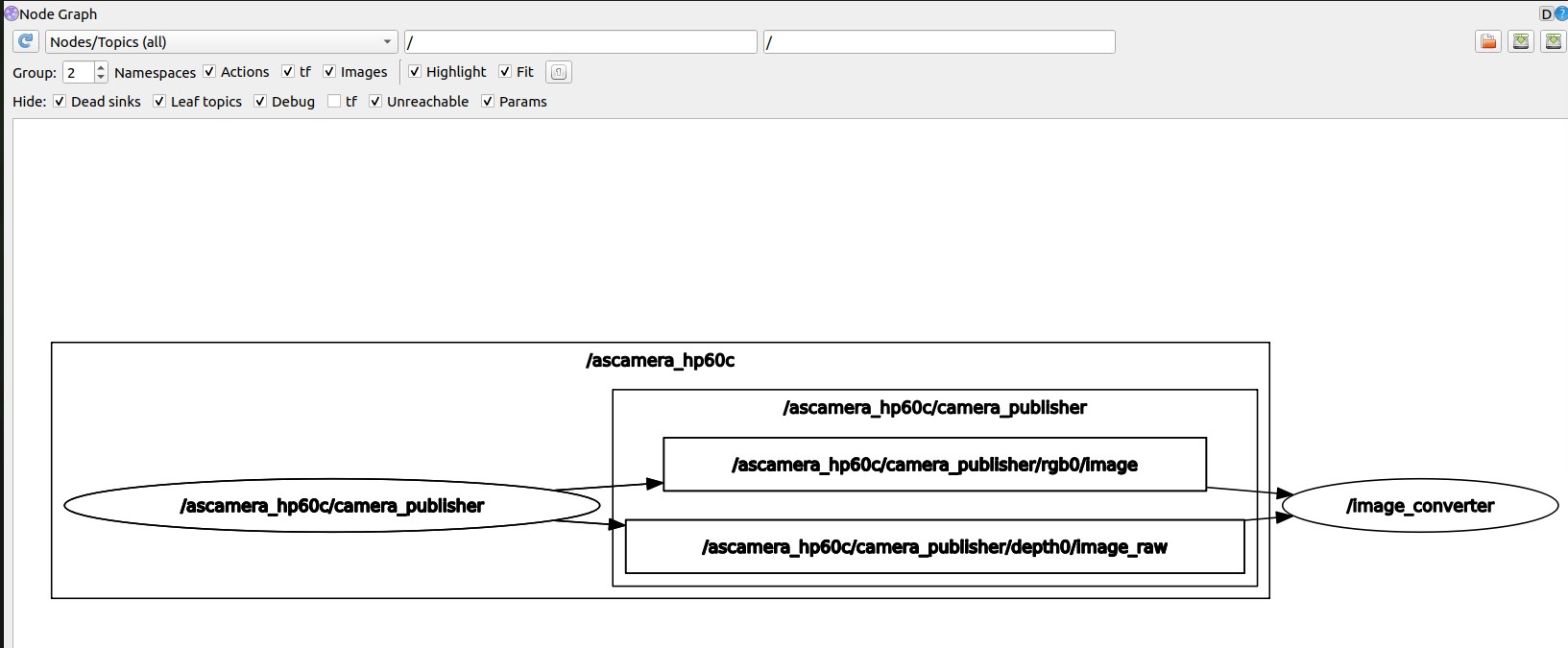Screen dimensions: 1568x648
Task: Select the depth0/image_raw topic box
Action: coord(934,547)
